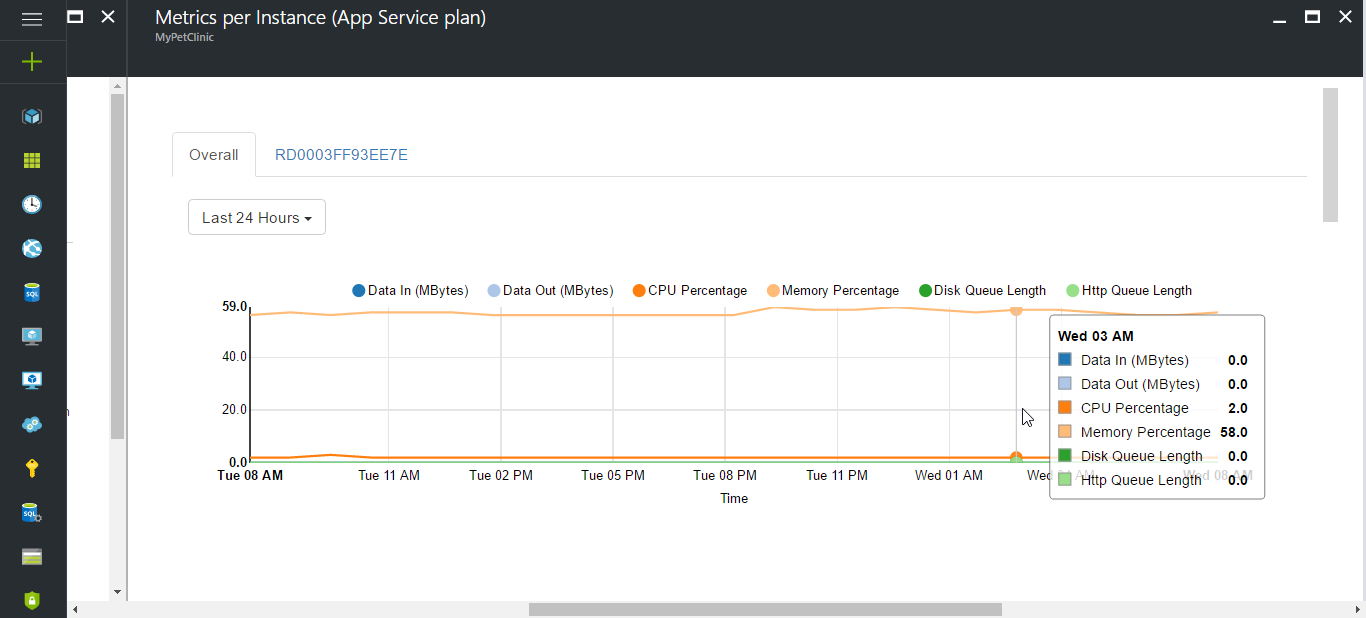The image size is (1366, 618).
Task: Toggle CPU Percentage series in legend
Action: [690, 291]
